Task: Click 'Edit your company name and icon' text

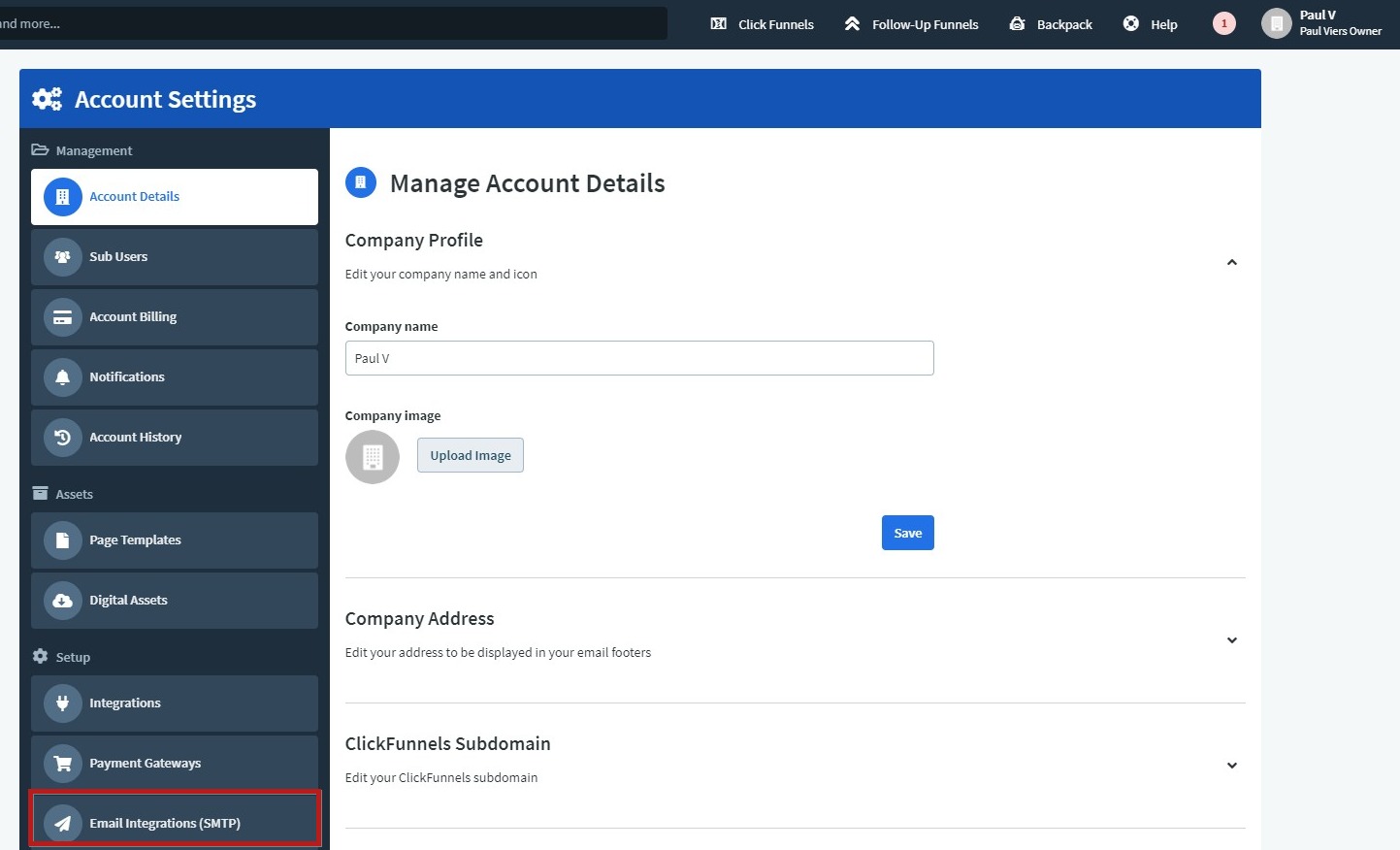Action: [440, 275]
